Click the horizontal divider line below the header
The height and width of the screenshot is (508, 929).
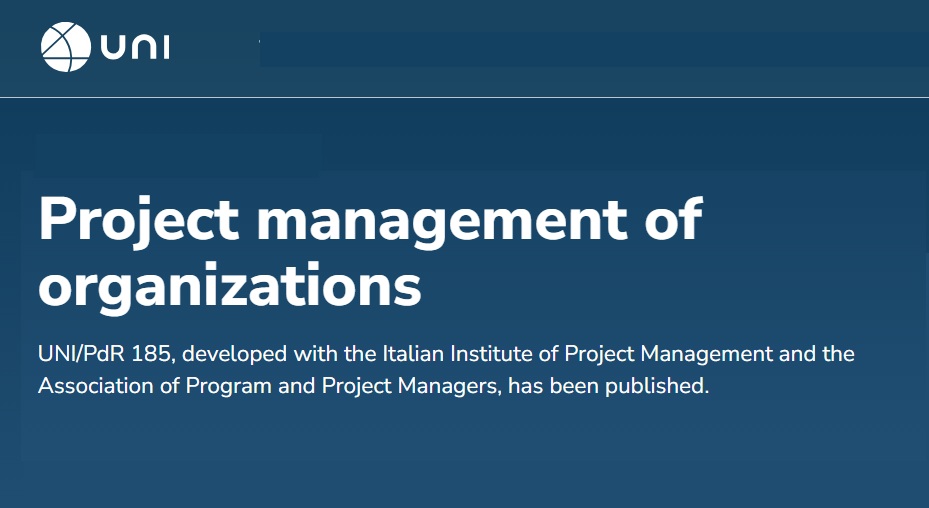tap(464, 97)
